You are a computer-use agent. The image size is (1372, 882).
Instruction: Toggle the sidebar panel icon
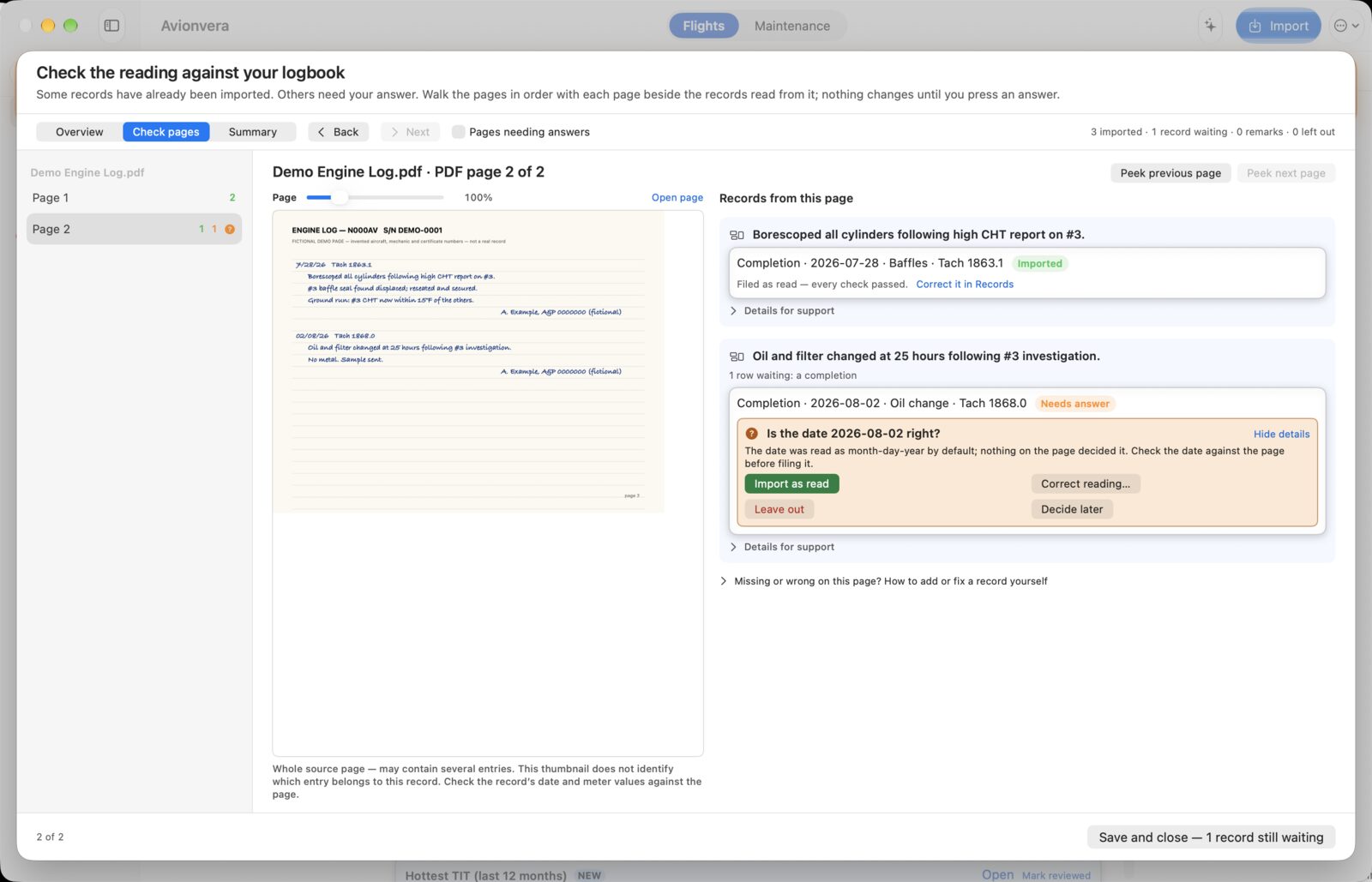point(111,26)
